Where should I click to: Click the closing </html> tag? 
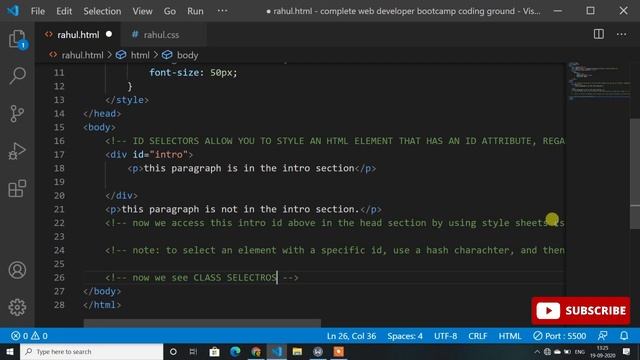pos(102,305)
